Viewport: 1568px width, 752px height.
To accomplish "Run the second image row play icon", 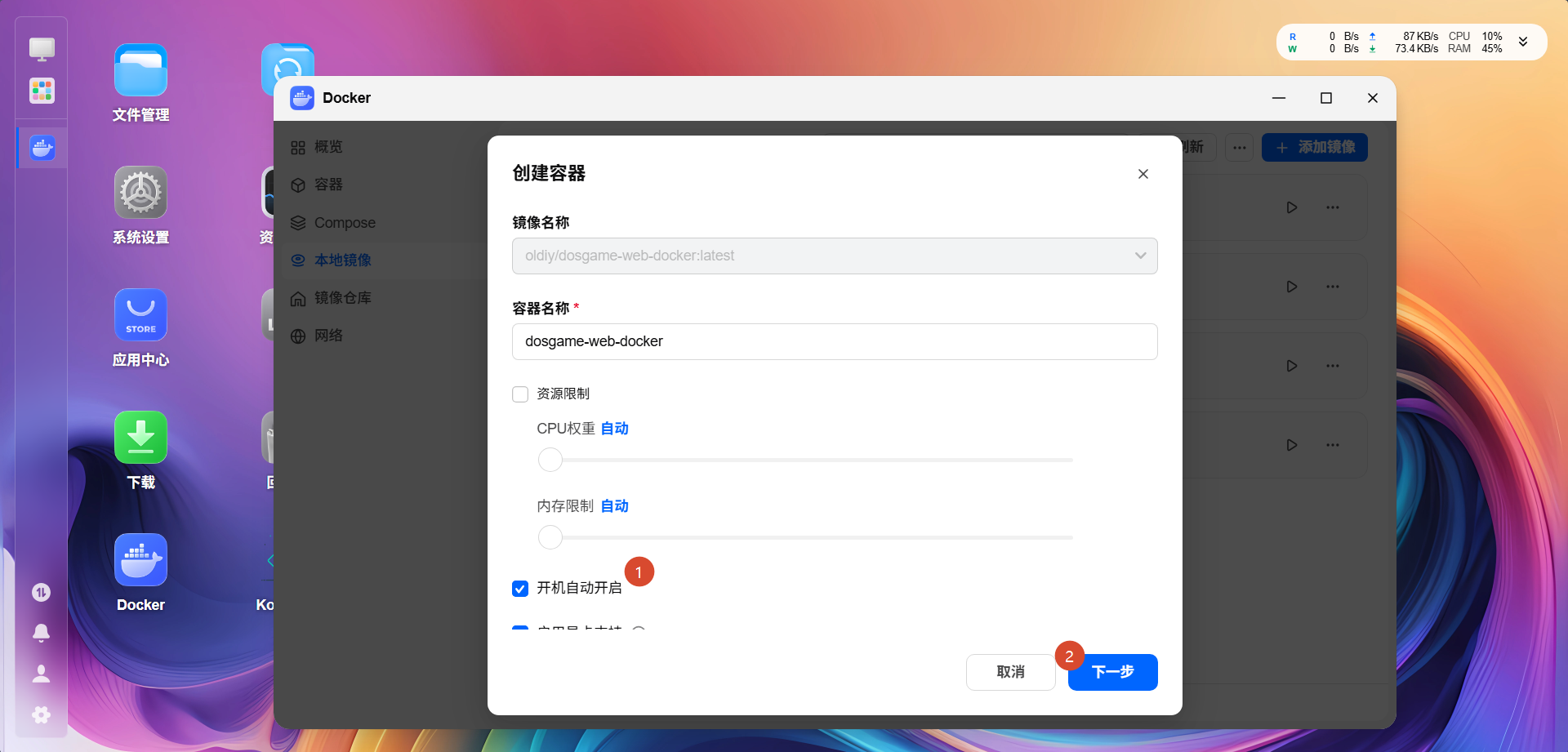I will click(x=1292, y=287).
